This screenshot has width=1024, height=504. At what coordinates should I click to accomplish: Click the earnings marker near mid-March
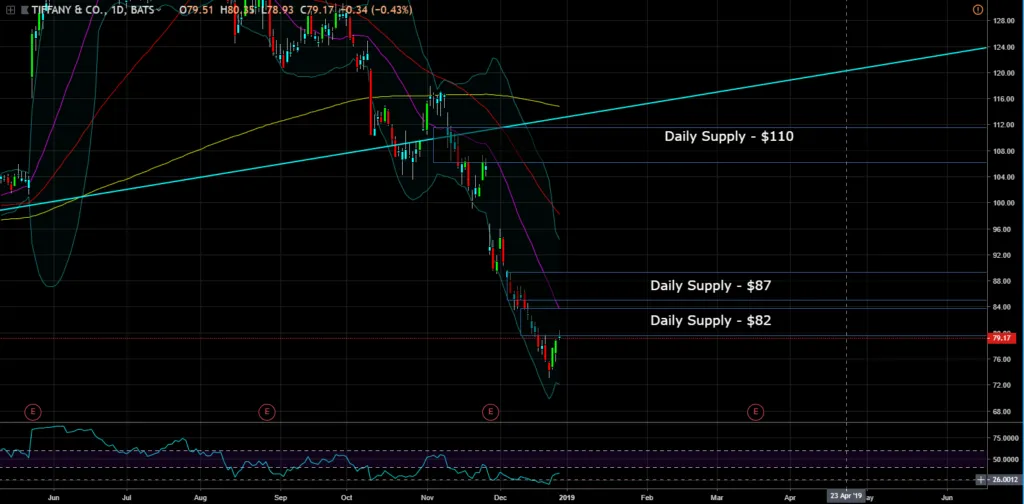(755, 411)
